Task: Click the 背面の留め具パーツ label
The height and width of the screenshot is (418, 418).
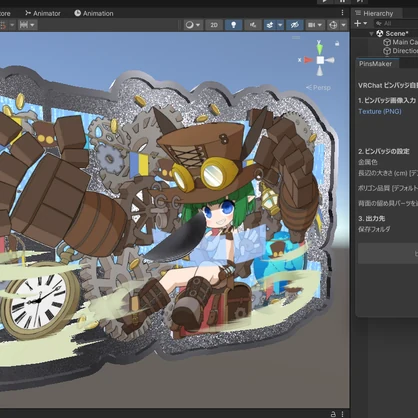Action: (x=383, y=203)
